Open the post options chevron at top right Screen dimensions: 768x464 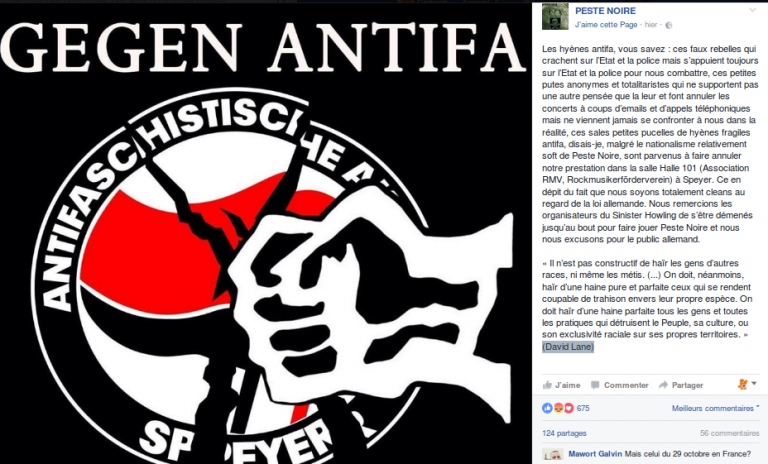point(753,10)
